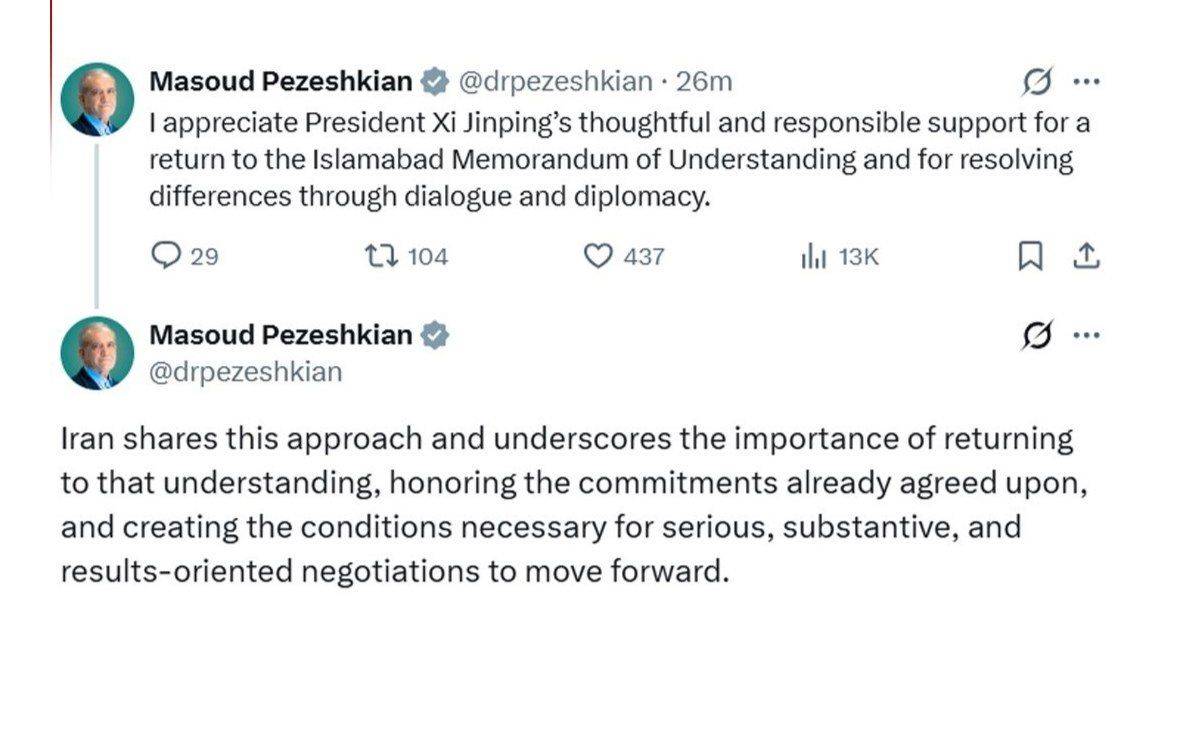This screenshot has height=746, width=1181.
Task: Click the Grok icon on first tweet
Action: click(1036, 81)
